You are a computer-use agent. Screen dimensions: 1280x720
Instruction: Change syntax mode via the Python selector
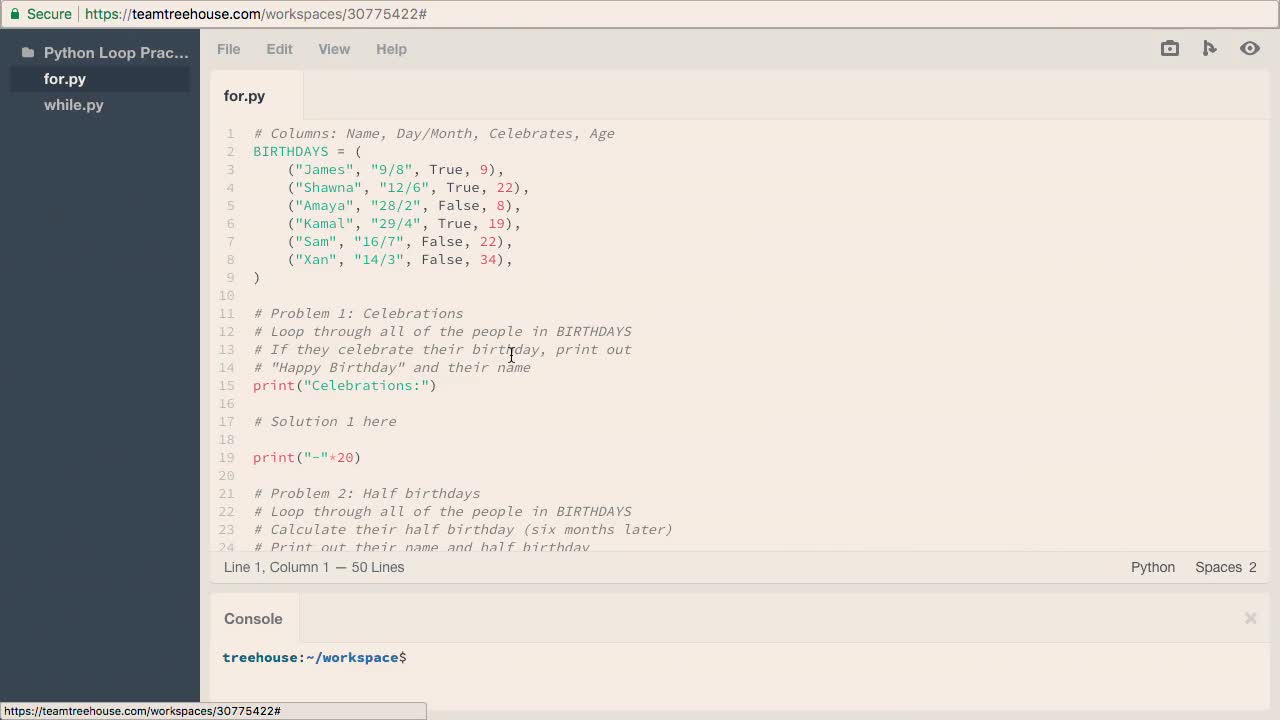[x=1152, y=567]
